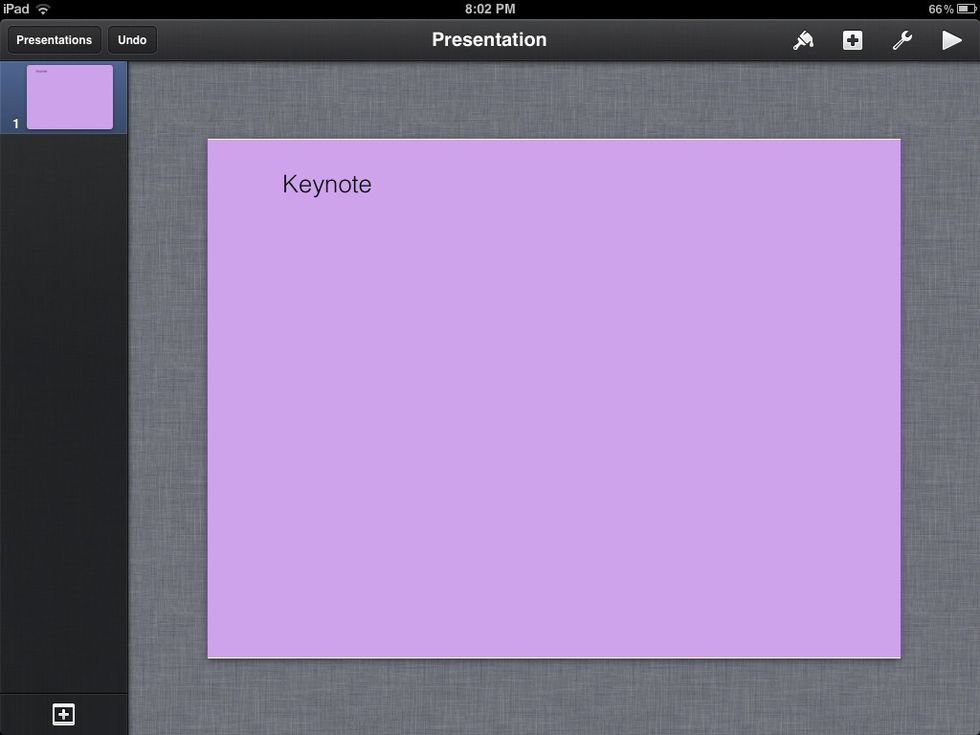Tap the empty purple slide center
Screen dimensions: 980x735
click(x=553, y=420)
